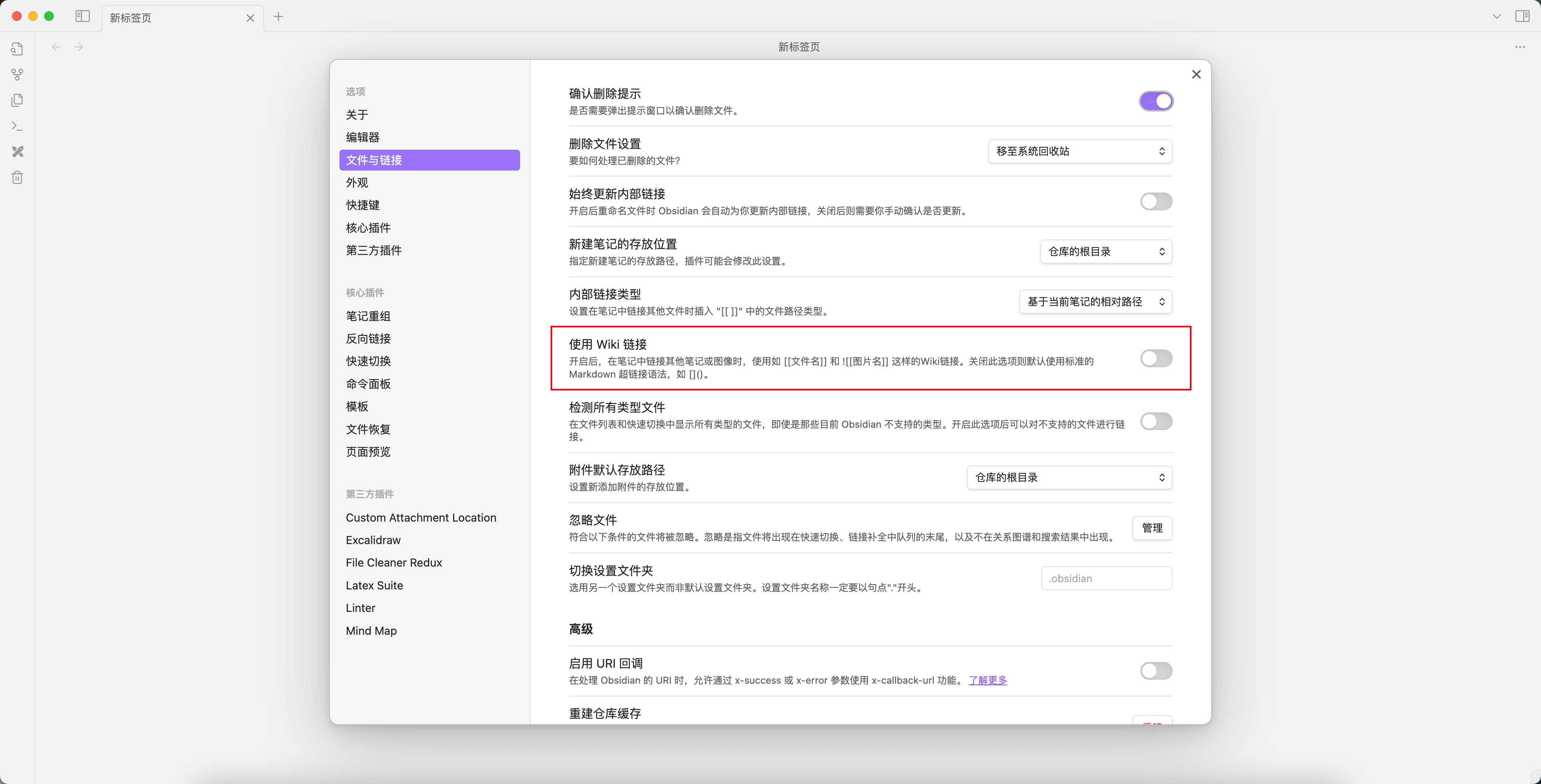Open new tab with plus icon
The height and width of the screenshot is (784, 1541).
coord(278,17)
